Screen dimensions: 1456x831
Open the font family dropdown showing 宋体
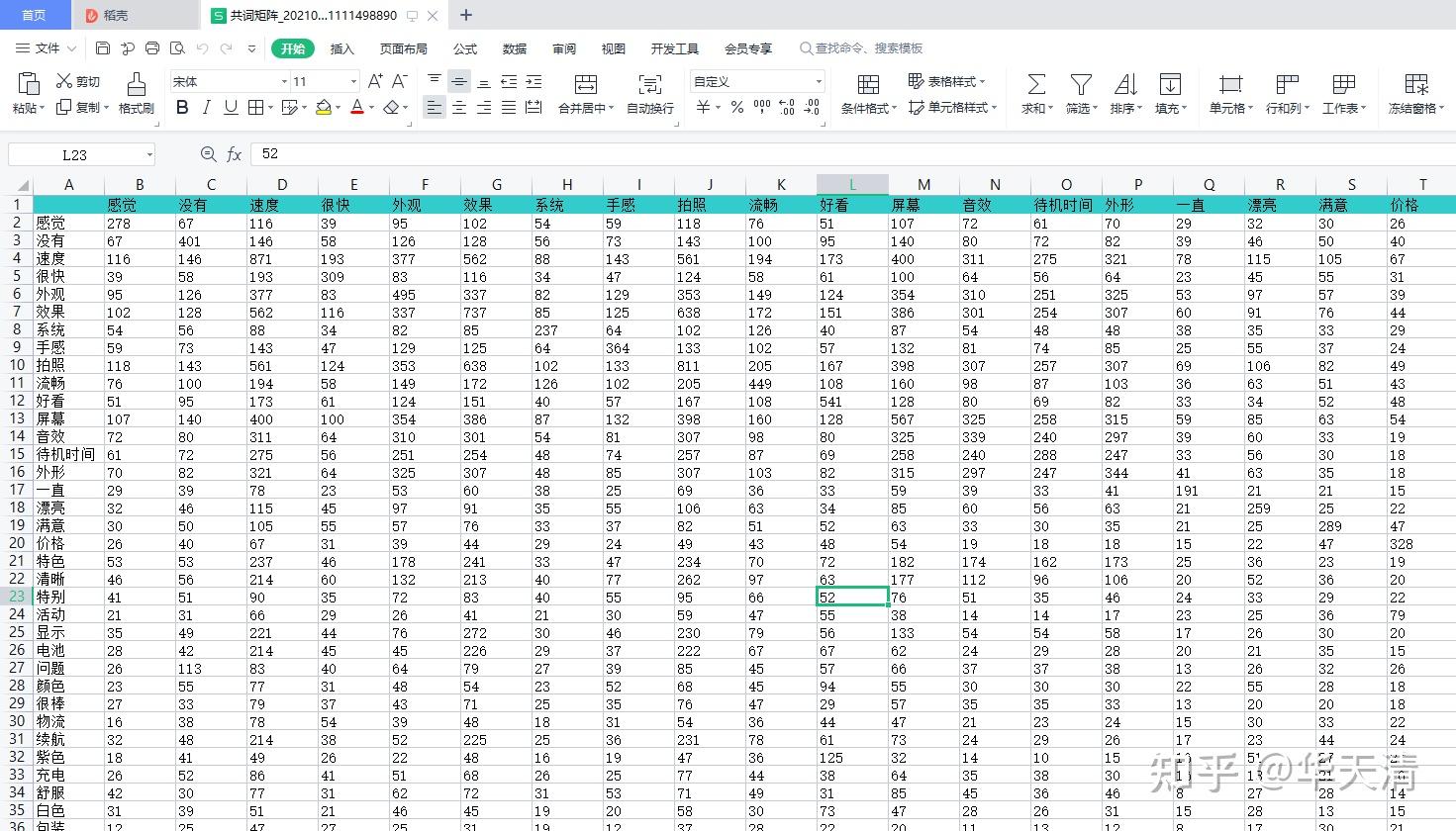tap(226, 80)
